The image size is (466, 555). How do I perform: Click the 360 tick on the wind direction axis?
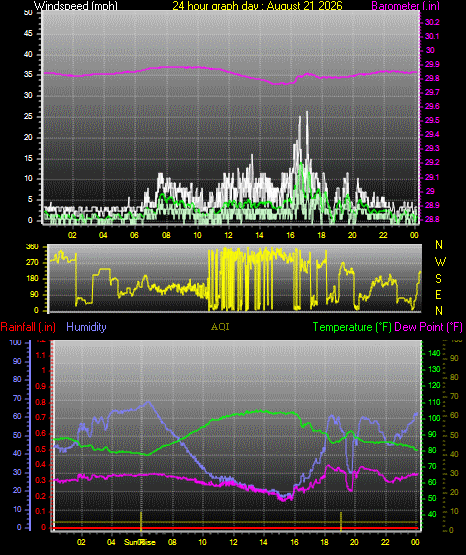click(32, 247)
